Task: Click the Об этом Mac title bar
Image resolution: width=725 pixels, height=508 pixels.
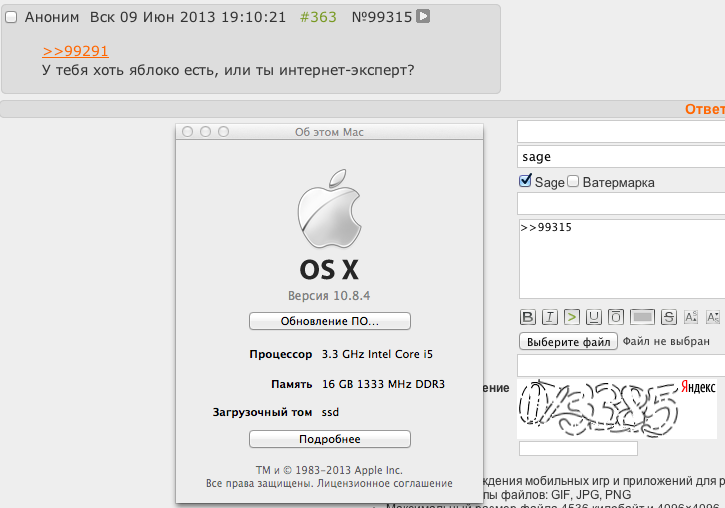Action: [329, 132]
